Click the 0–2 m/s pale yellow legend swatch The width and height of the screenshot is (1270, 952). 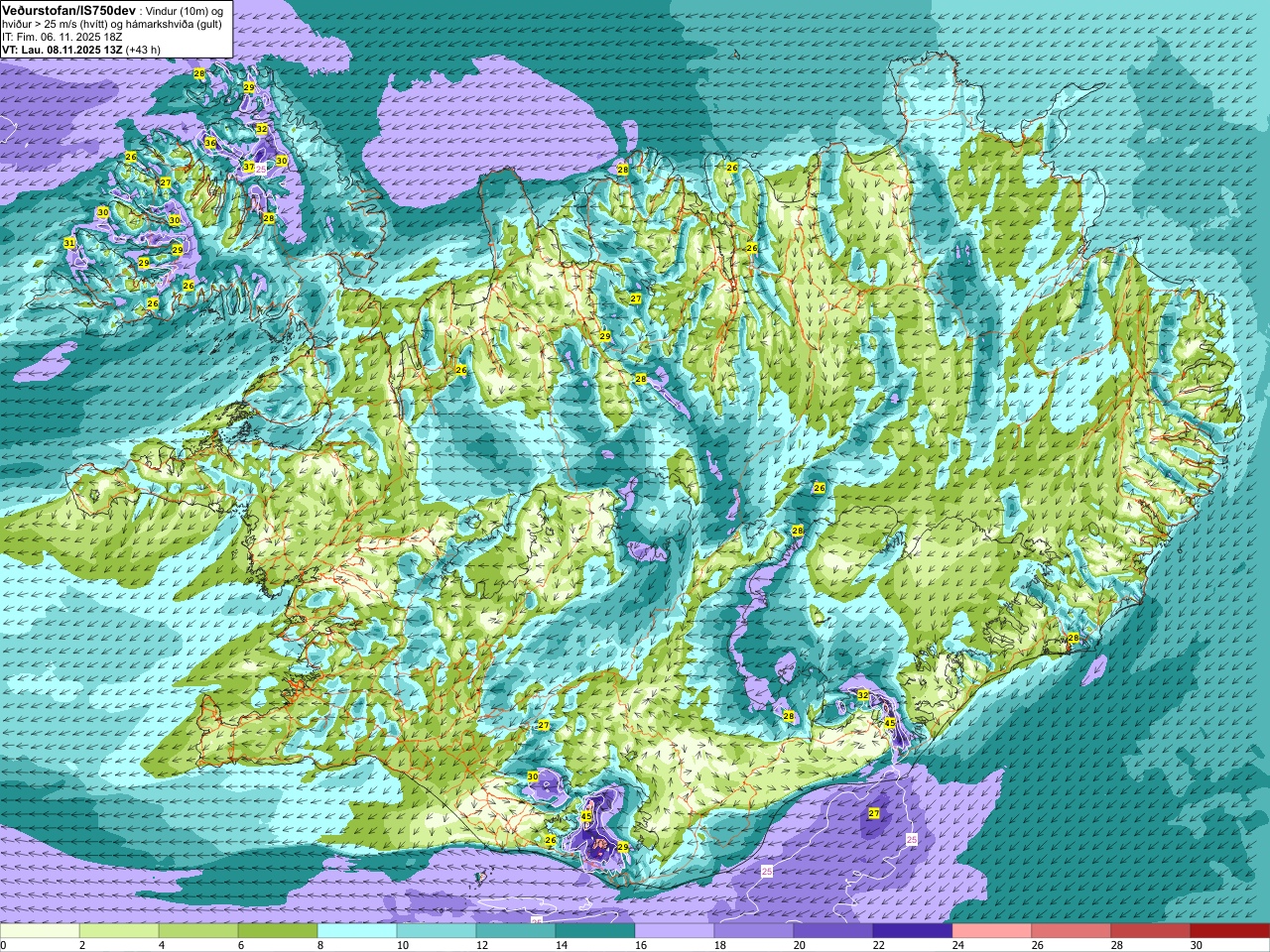pos(40,931)
